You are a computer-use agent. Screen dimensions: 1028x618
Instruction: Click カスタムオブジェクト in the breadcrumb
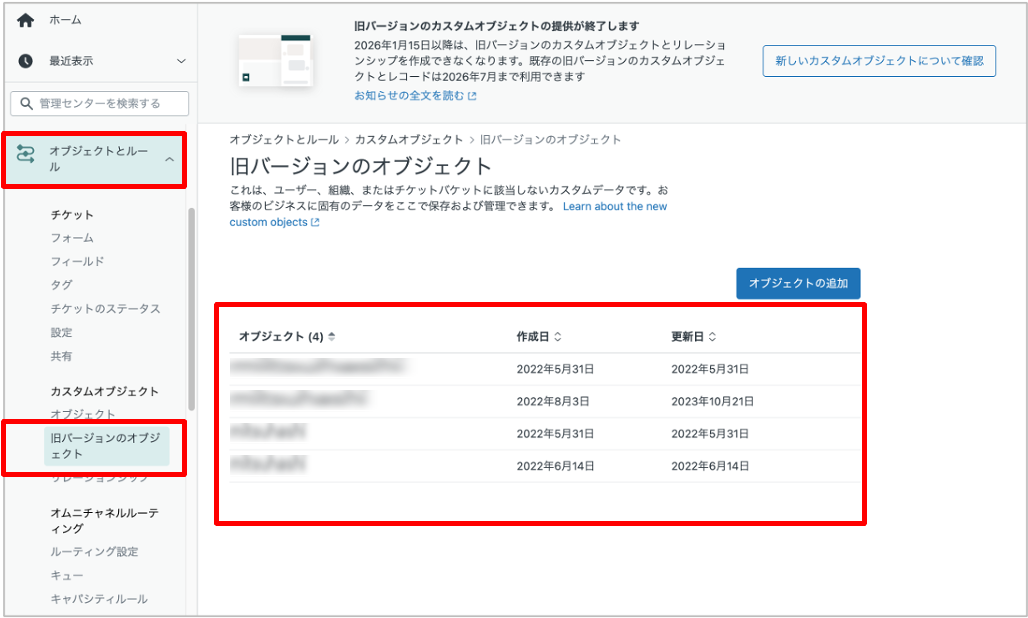click(409, 140)
